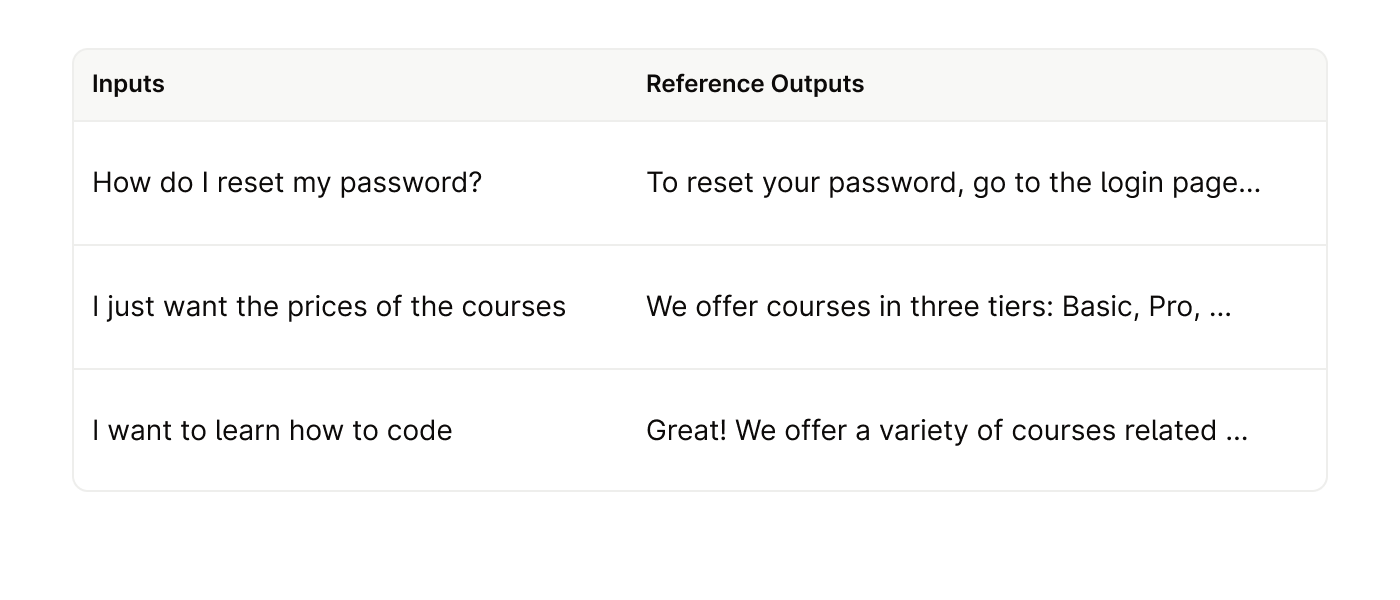Click the "Inputs" column header
The image size is (1400, 600).
(x=128, y=84)
